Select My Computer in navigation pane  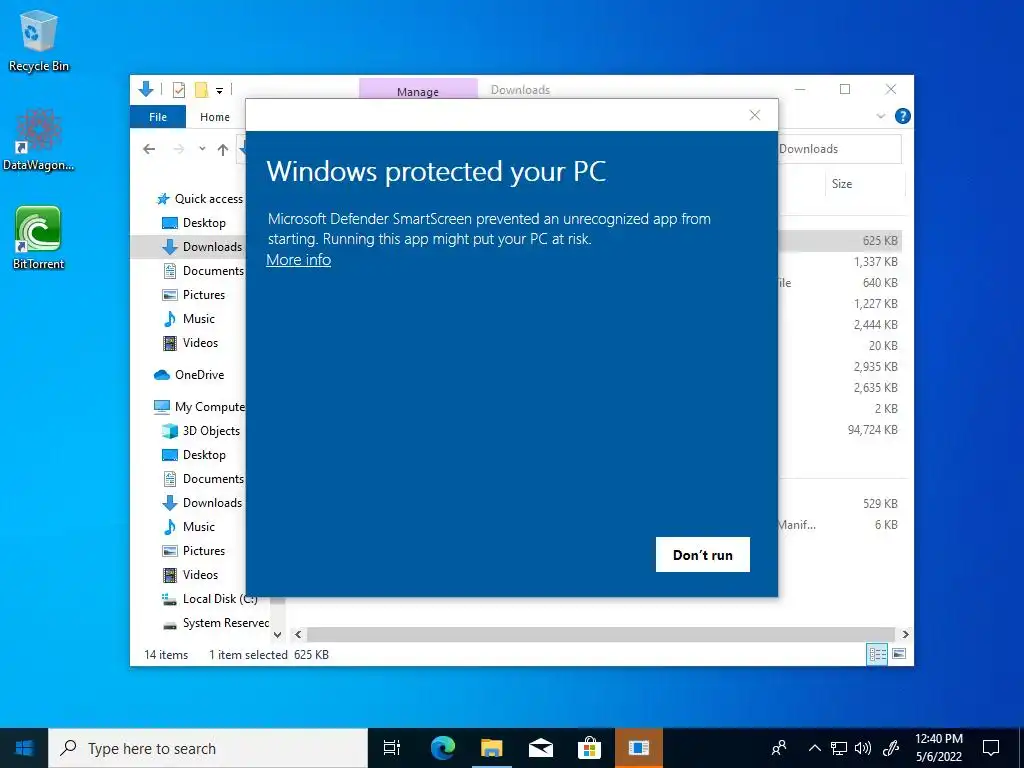pyautogui.click(x=199, y=407)
